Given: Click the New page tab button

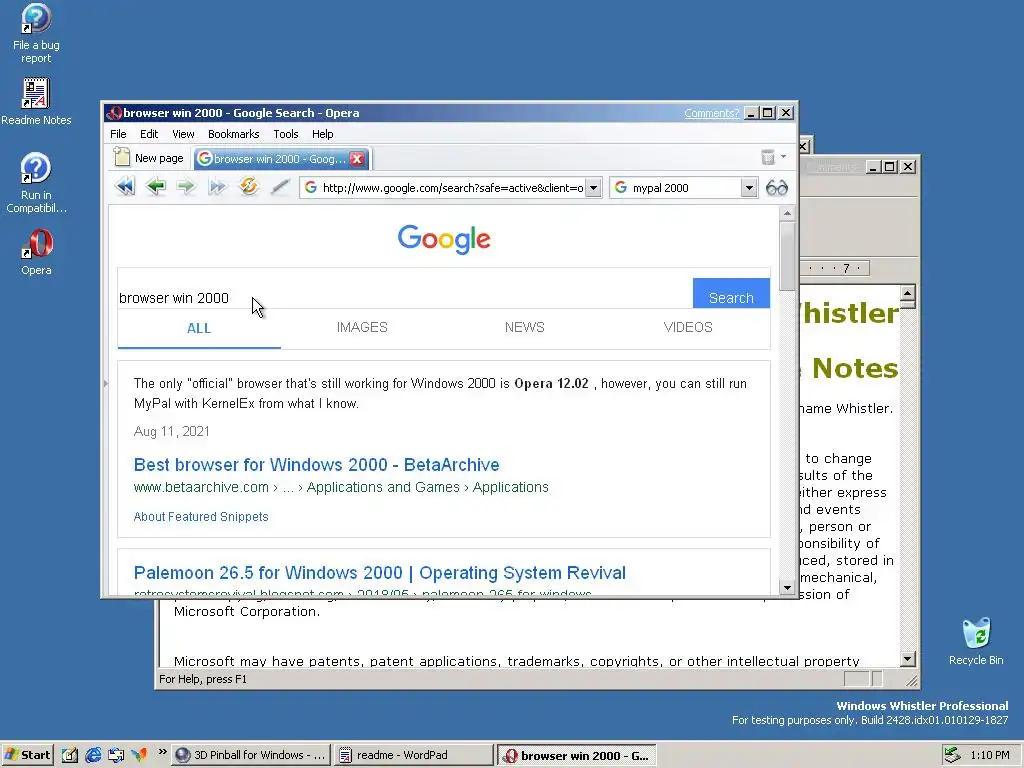Looking at the screenshot, I should click(149, 158).
